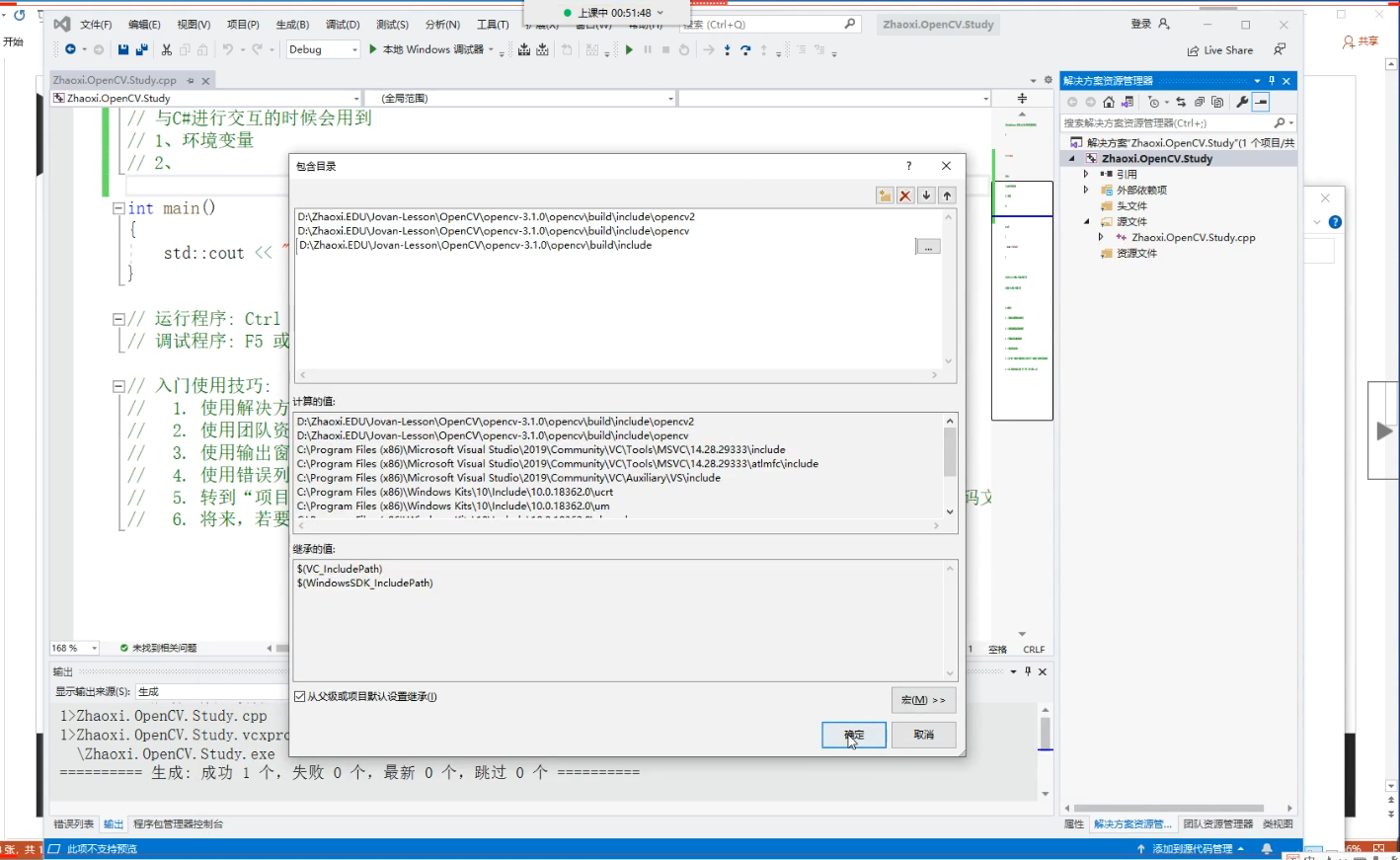Viewport: 1400px width, 860px height.
Task: Click Sync with Active Document icon
Action: 1181,102
